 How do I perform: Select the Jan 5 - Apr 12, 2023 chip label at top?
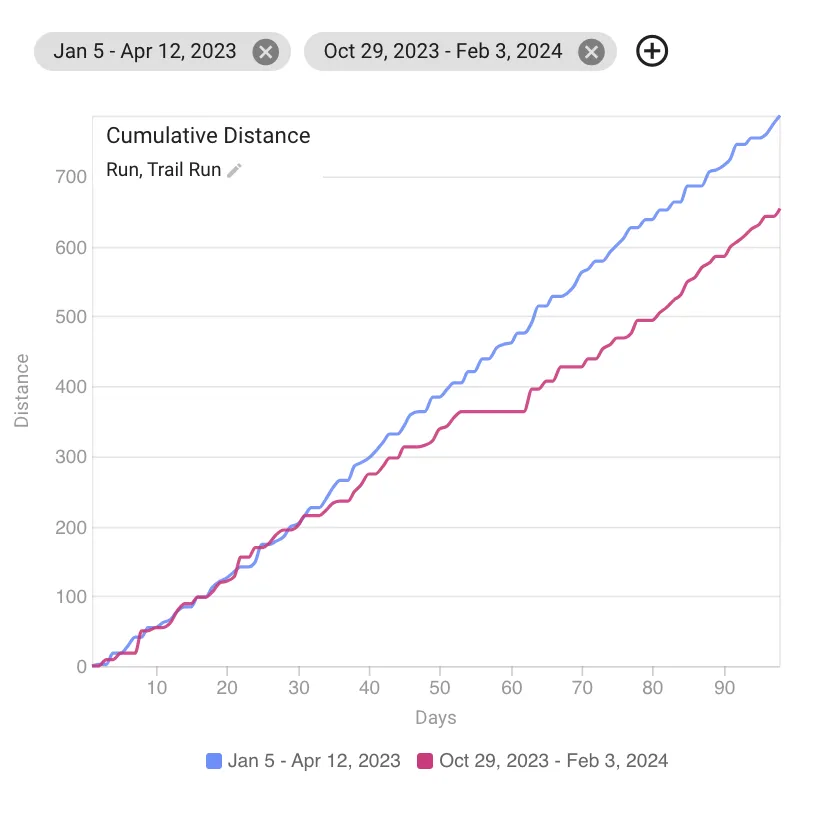pos(144,52)
